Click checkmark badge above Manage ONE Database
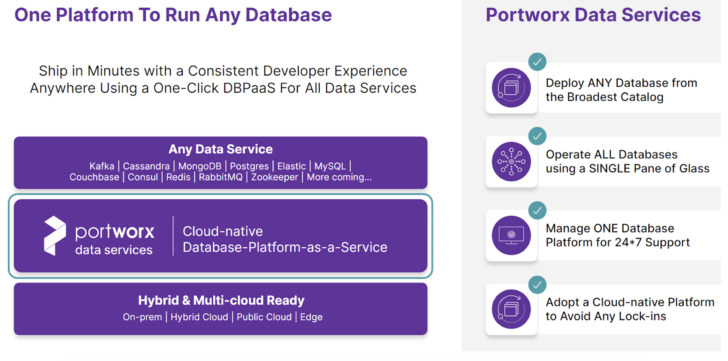Screen dimensions: 728x361 537,210
